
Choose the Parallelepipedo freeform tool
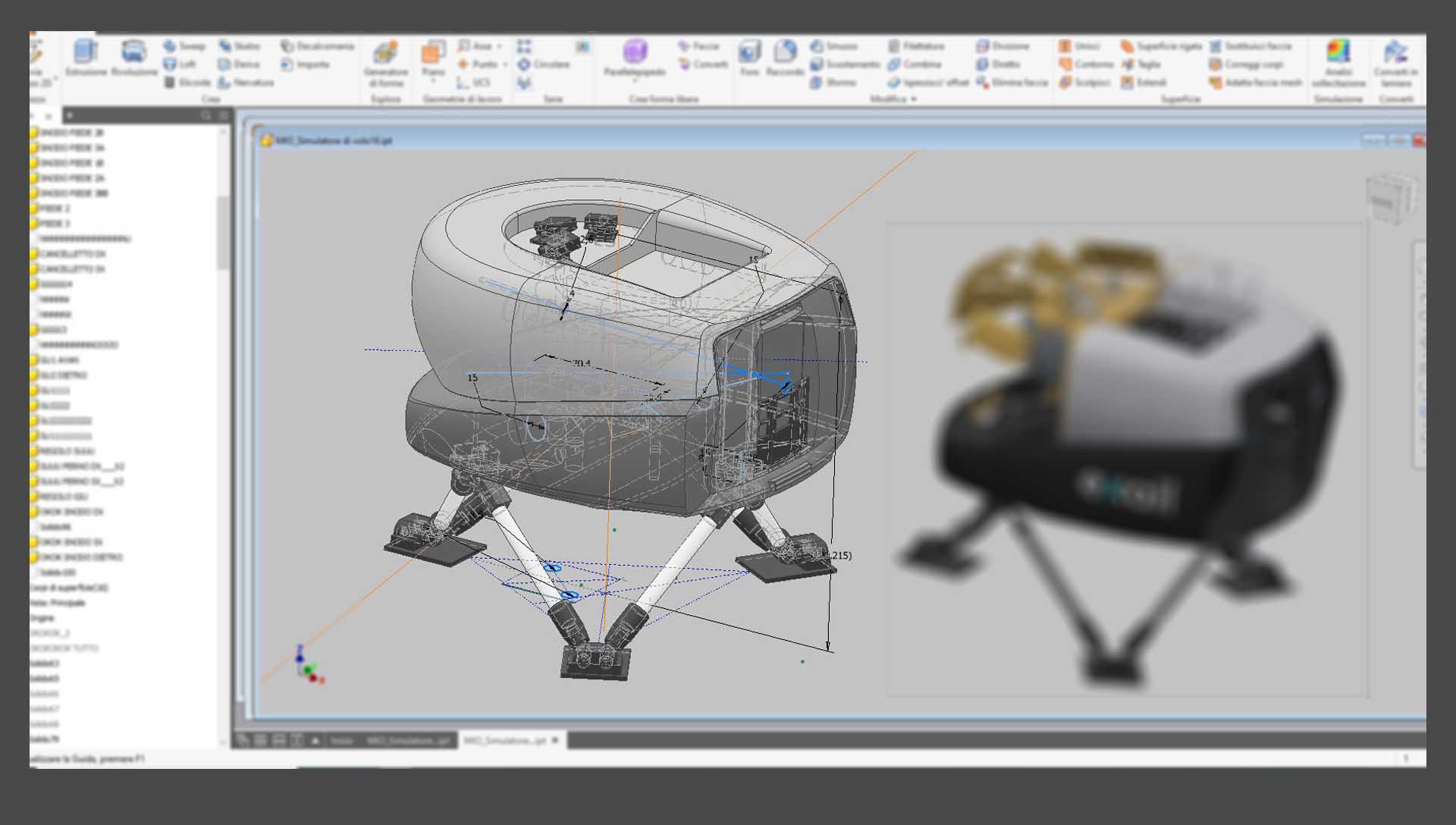[635, 58]
